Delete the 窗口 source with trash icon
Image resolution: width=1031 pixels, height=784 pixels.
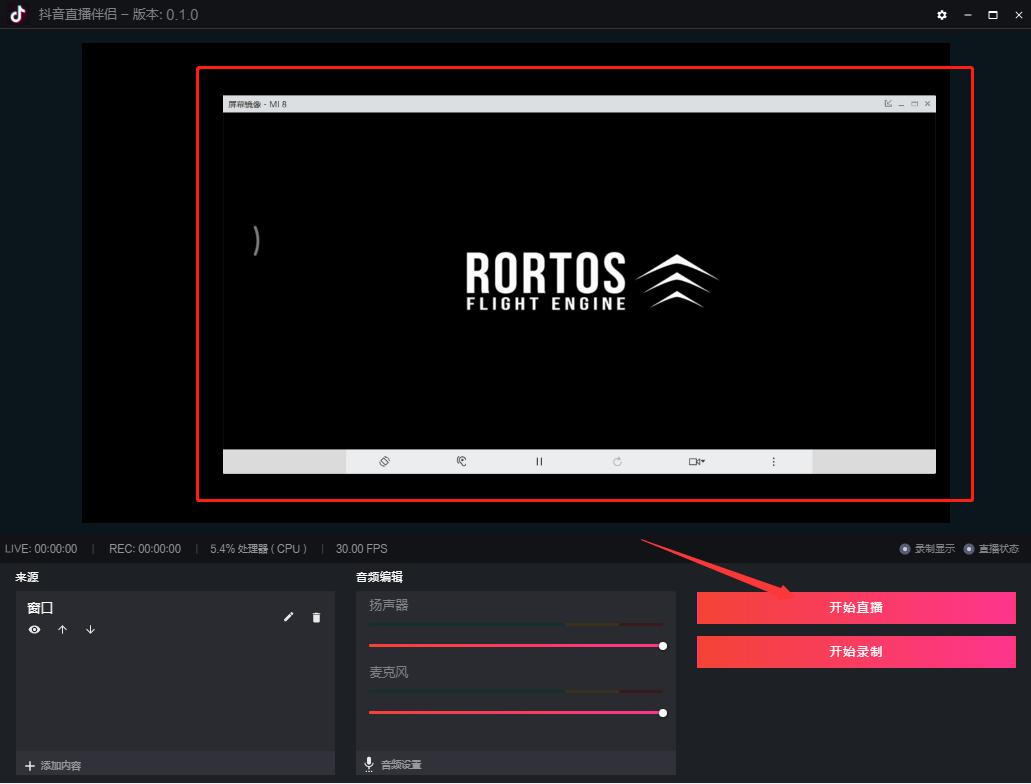pyautogui.click(x=317, y=617)
